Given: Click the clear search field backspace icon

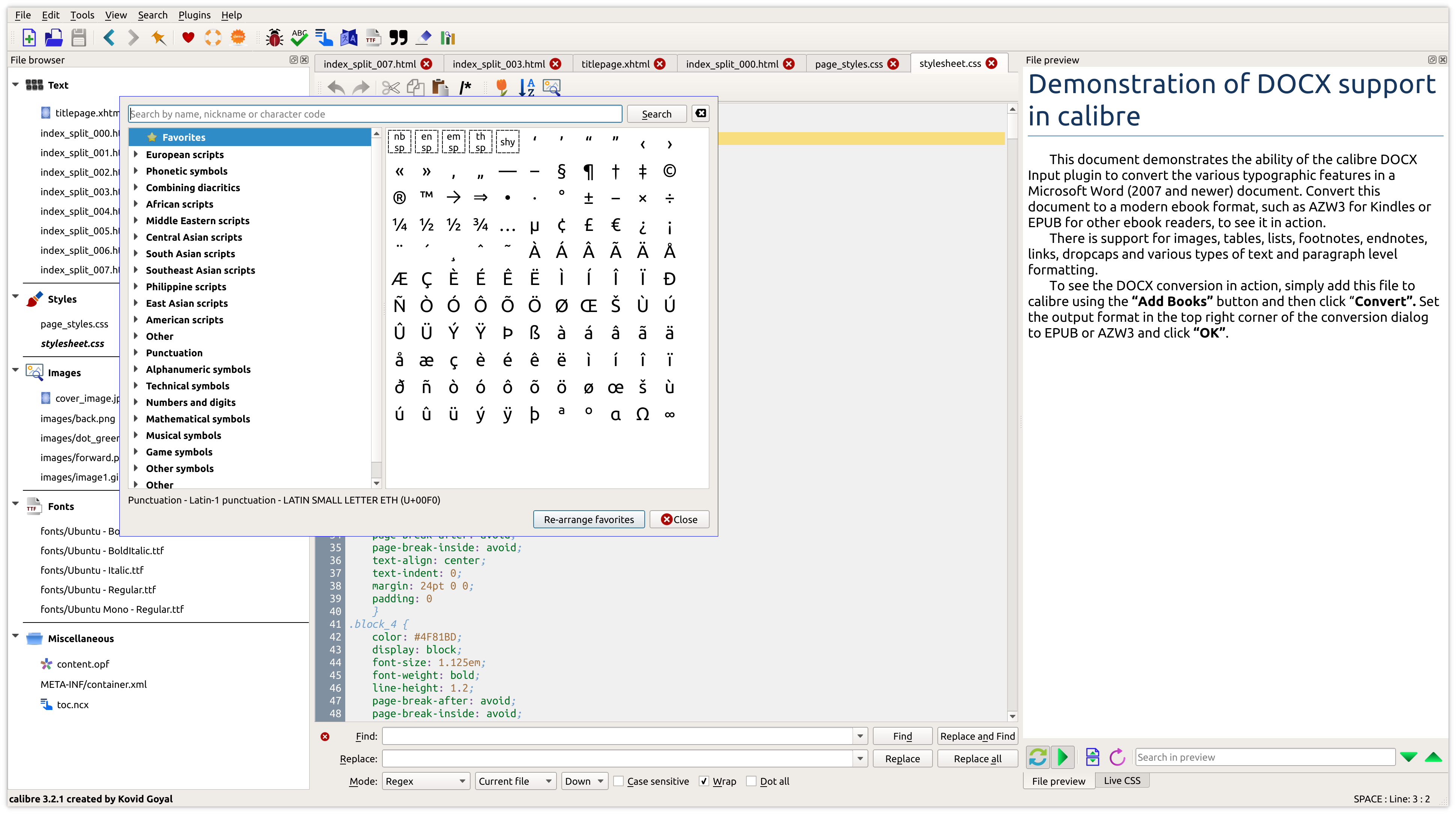Looking at the screenshot, I should [701, 113].
